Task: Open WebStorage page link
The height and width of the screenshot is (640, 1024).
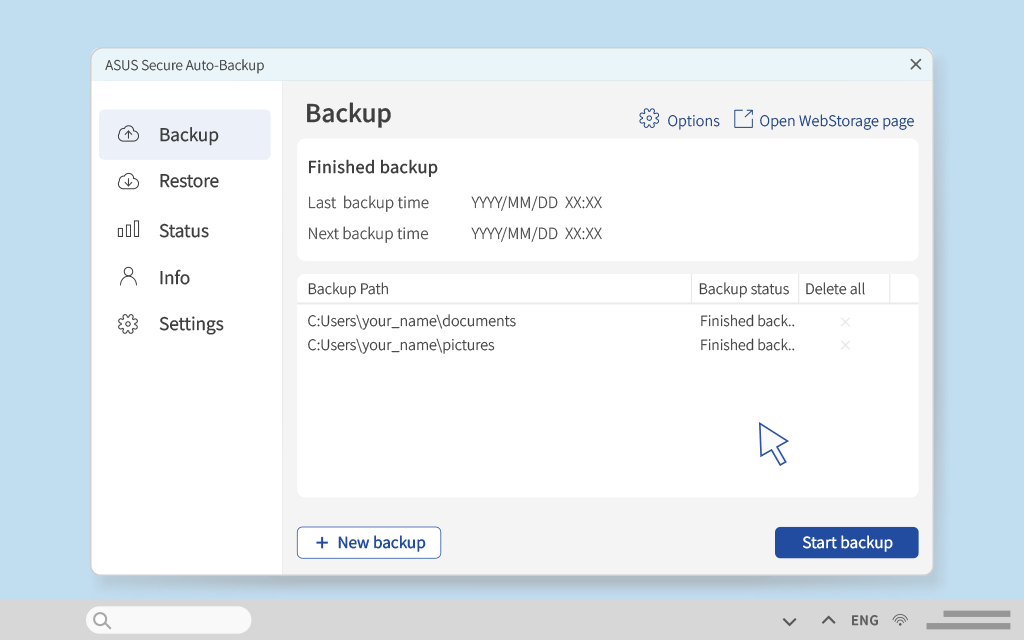Action: 836,121
